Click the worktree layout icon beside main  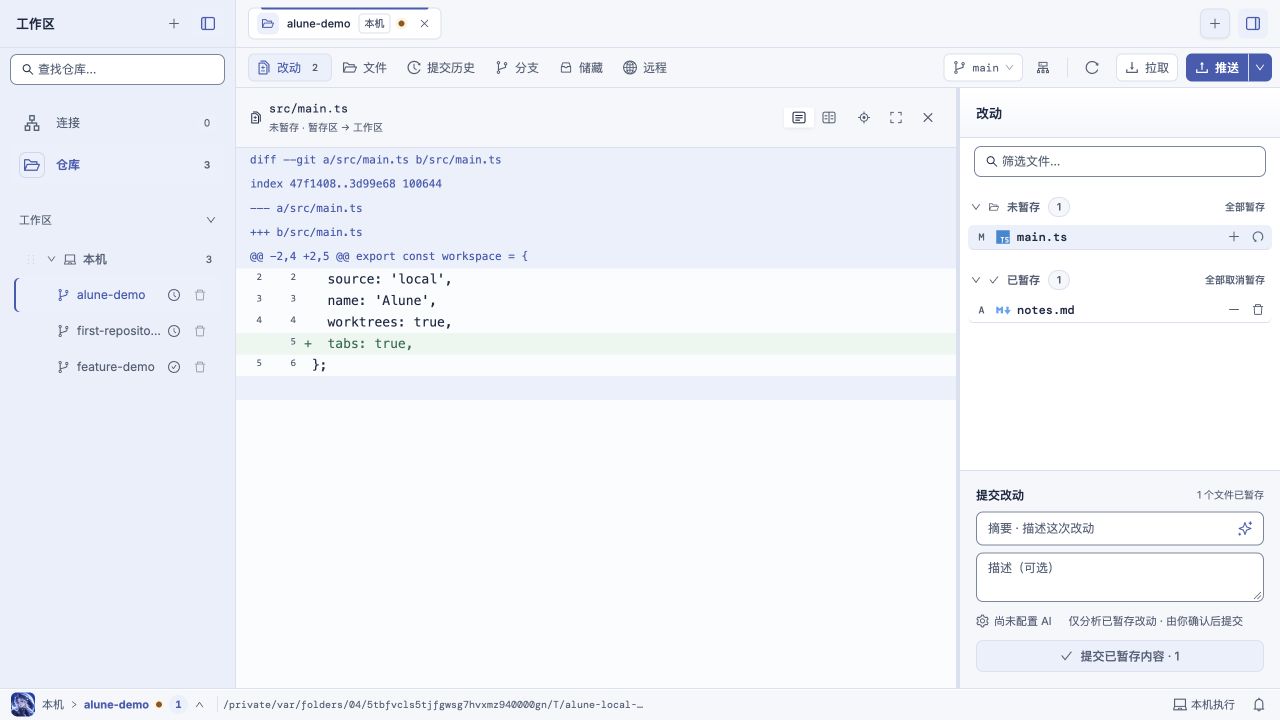pyautogui.click(x=1043, y=68)
